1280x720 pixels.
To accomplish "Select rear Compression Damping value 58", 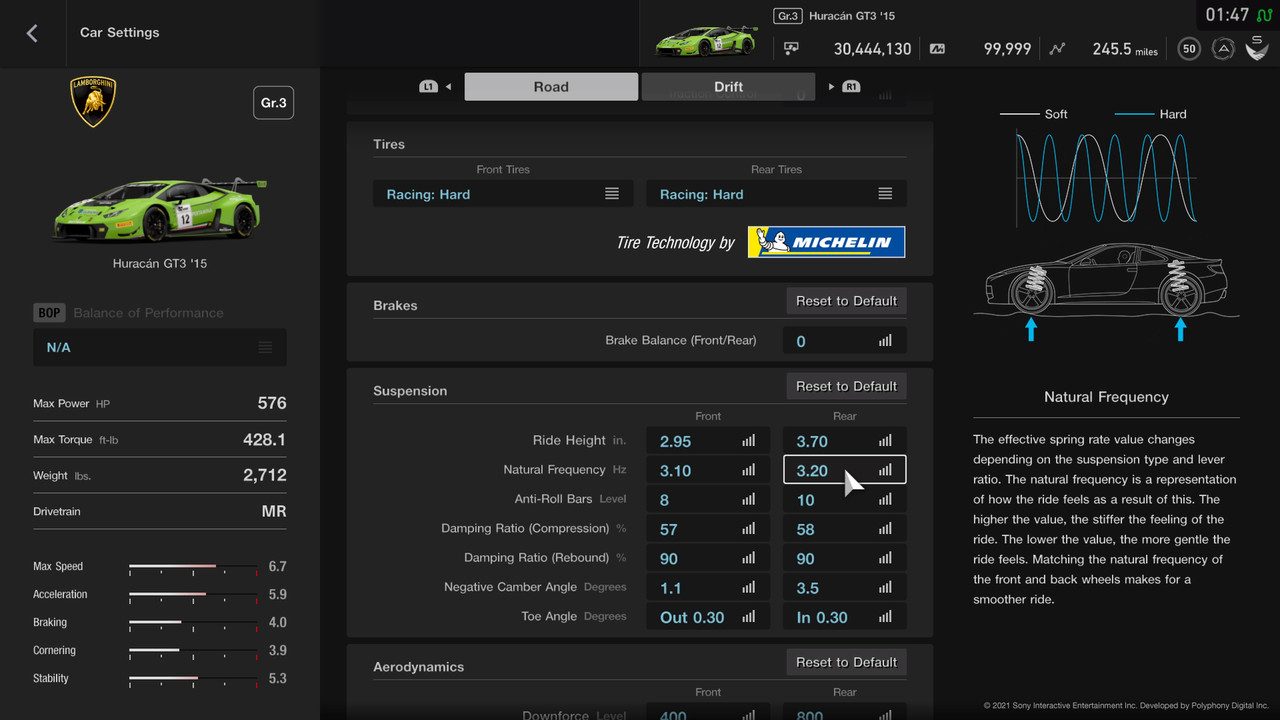I will tap(845, 529).
